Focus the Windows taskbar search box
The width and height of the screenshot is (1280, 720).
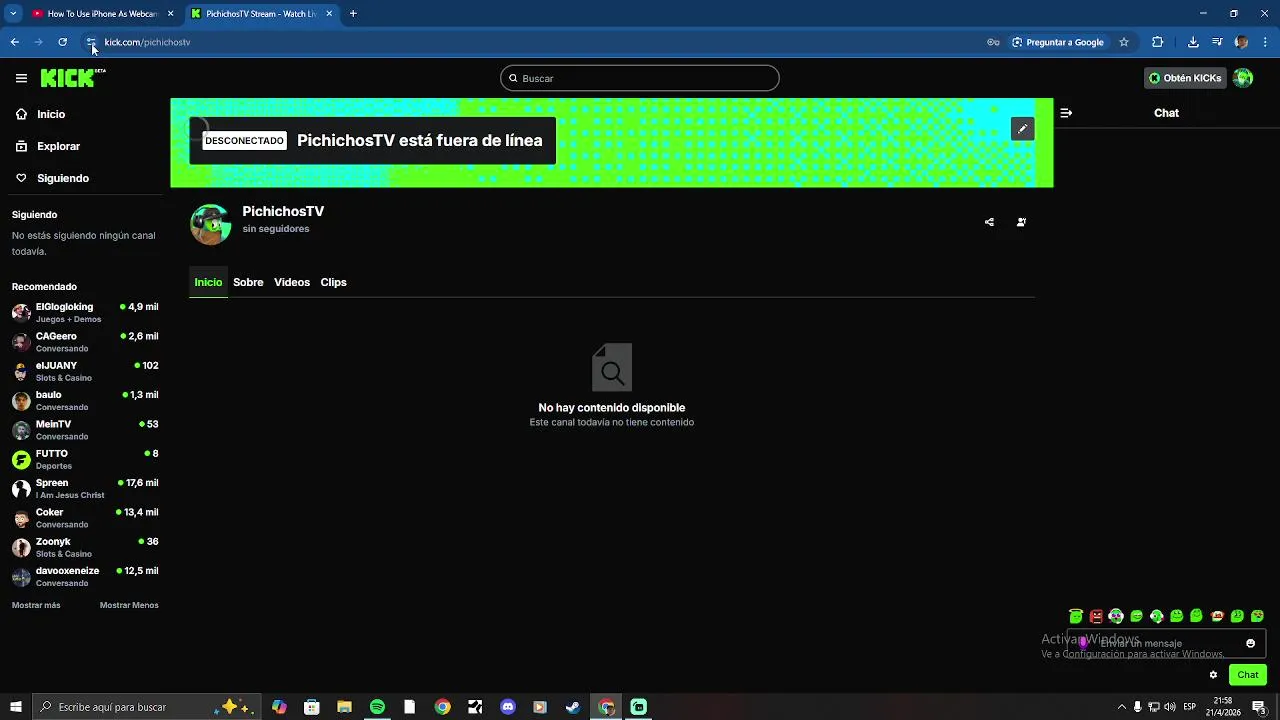(145, 707)
